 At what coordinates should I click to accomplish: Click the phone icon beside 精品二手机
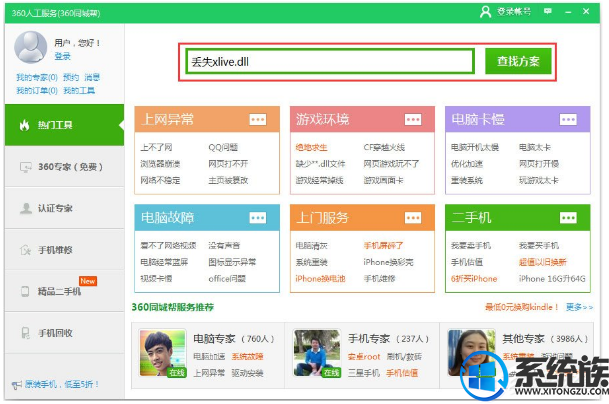25,291
